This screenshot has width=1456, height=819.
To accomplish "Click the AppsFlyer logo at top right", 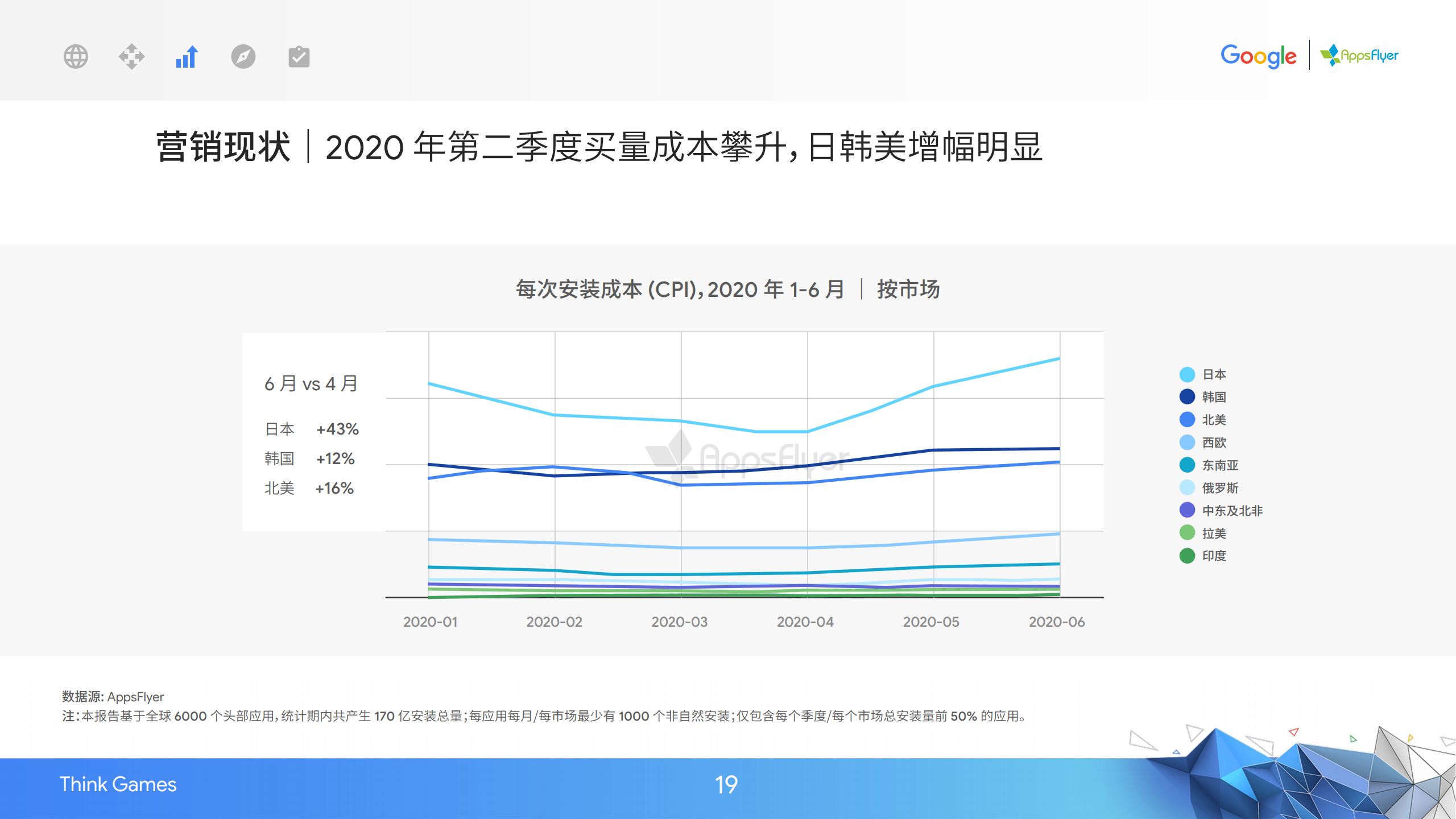I will click(1359, 55).
